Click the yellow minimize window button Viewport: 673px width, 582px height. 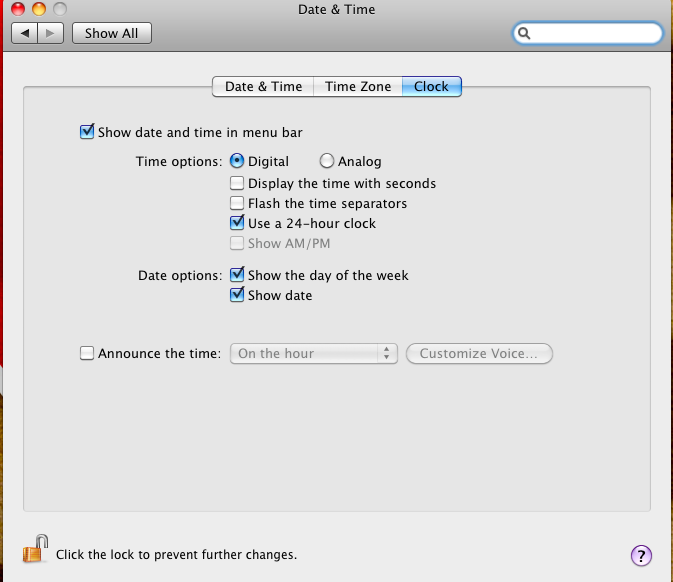pos(39,9)
